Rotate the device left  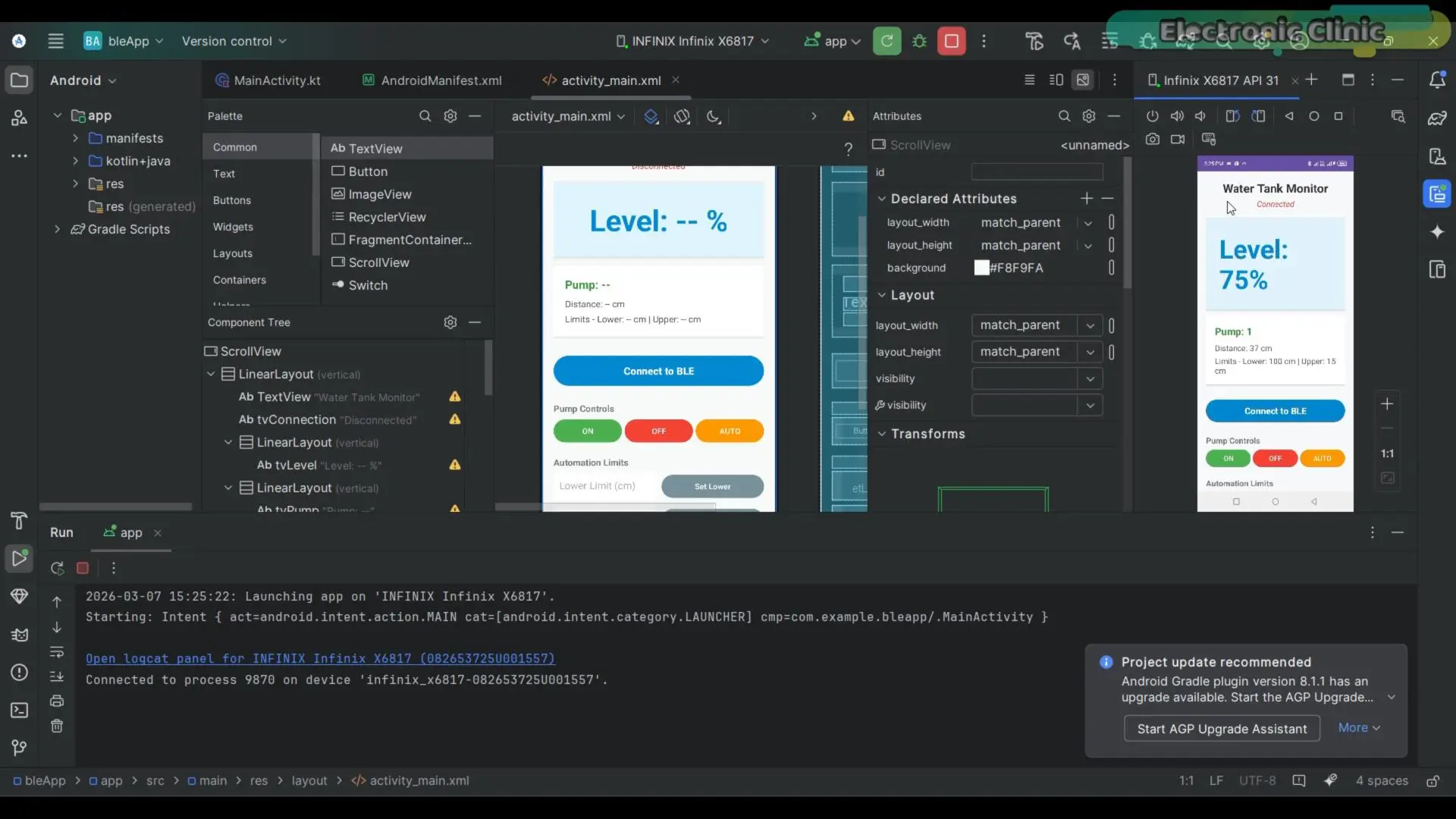[x=1233, y=116]
